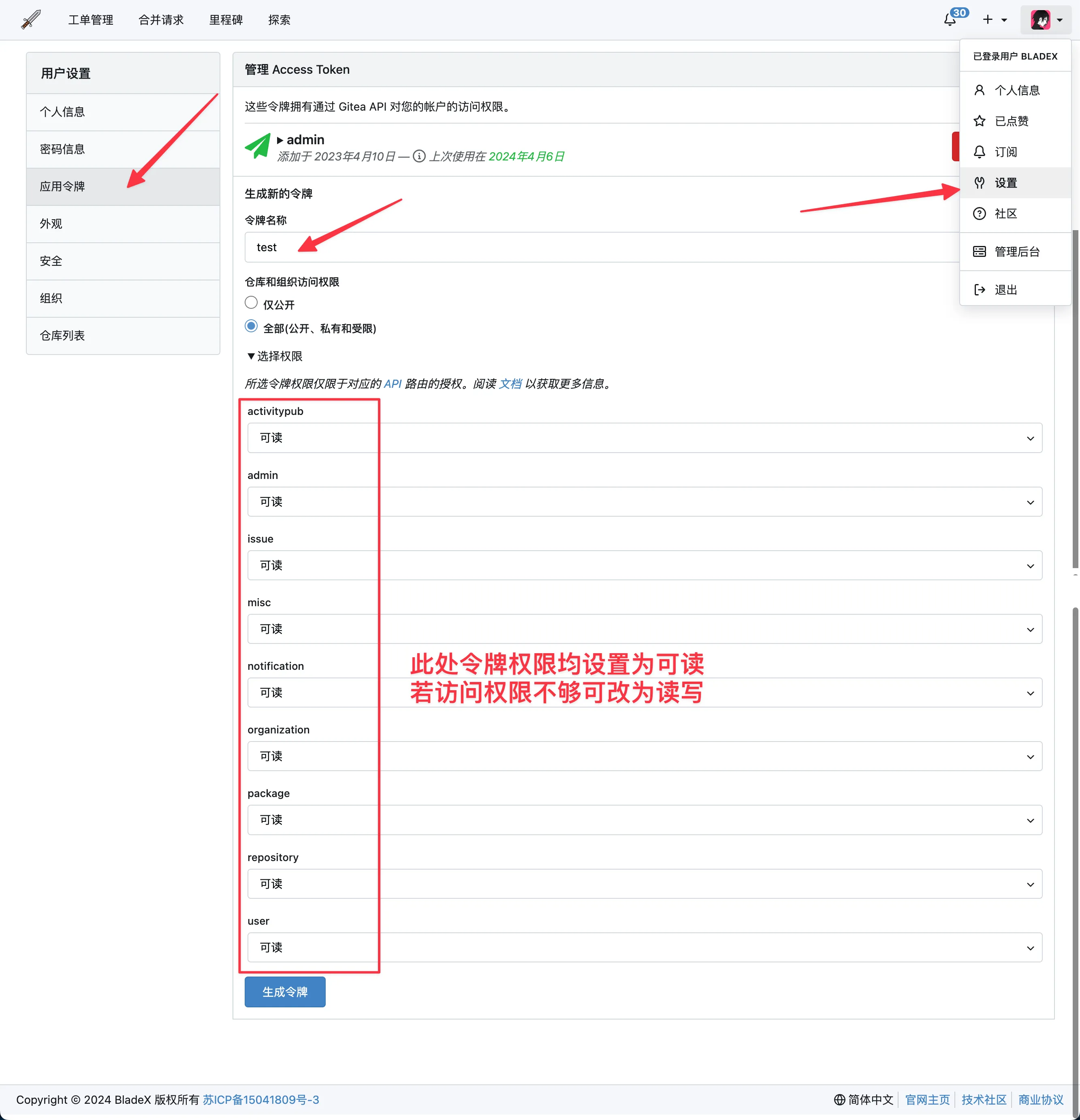Click the user avatar in top bar

click(1040, 20)
